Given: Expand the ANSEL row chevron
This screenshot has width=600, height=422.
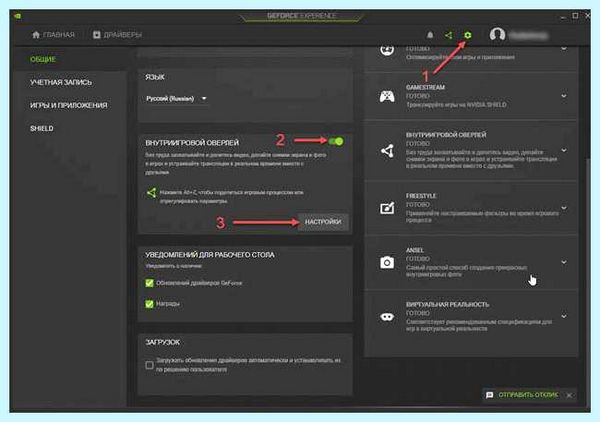Looking at the screenshot, I should point(564,262).
